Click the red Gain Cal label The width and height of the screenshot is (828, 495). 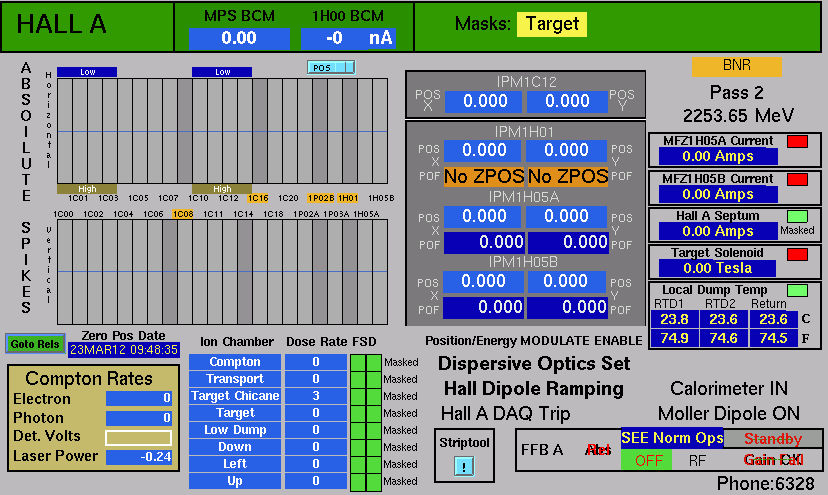click(x=773, y=460)
